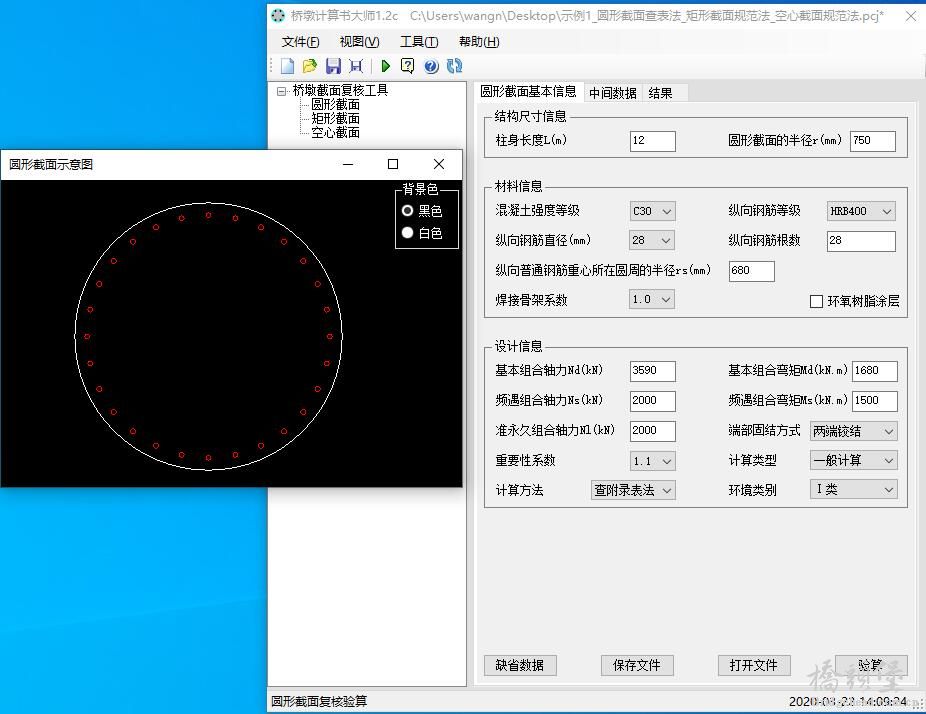Click the 频遇组合轴力Ns(kN) input field
The image size is (926, 714).
pyautogui.click(x=653, y=401)
